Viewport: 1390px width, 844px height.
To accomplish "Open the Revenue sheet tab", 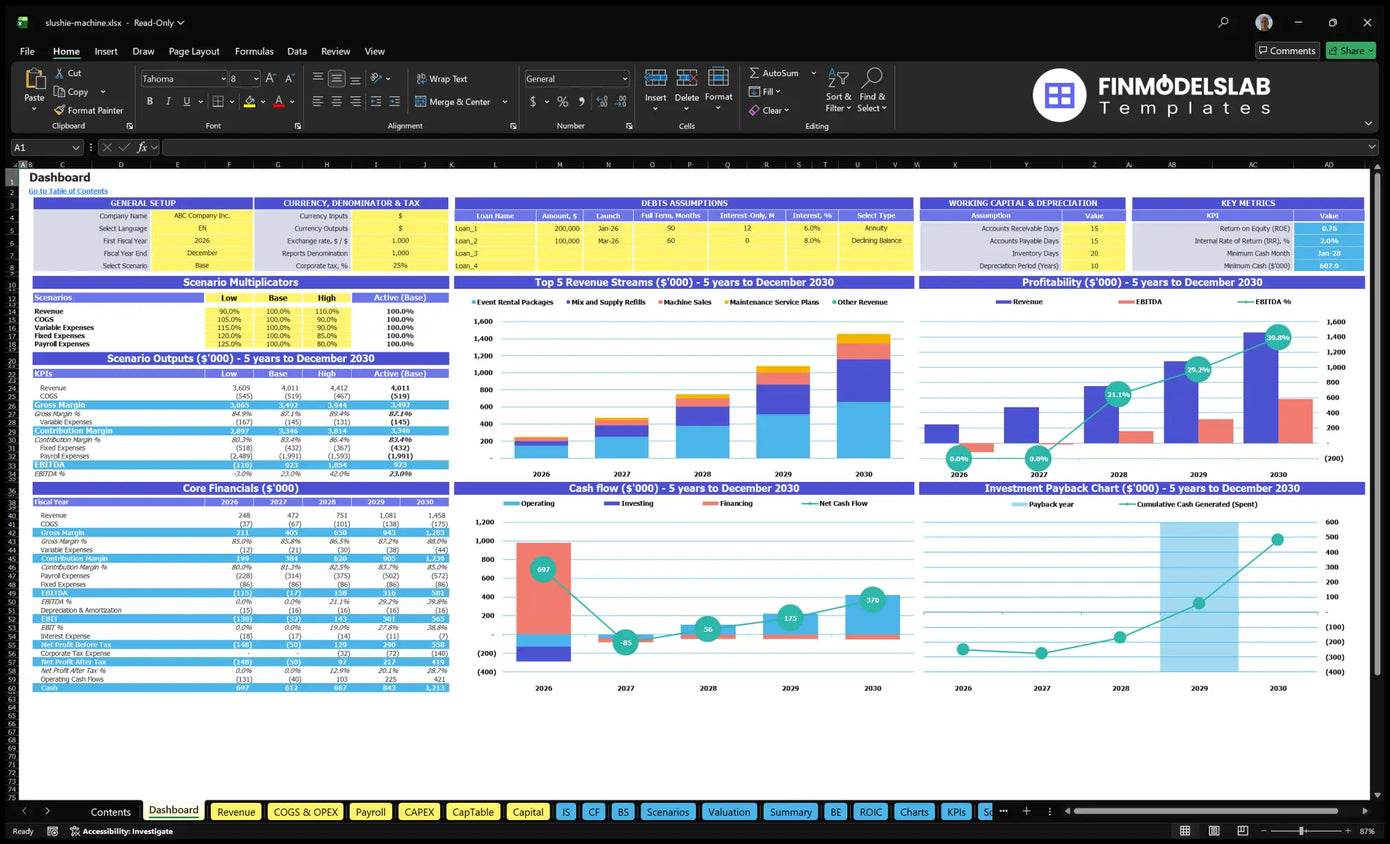I will pyautogui.click(x=236, y=811).
